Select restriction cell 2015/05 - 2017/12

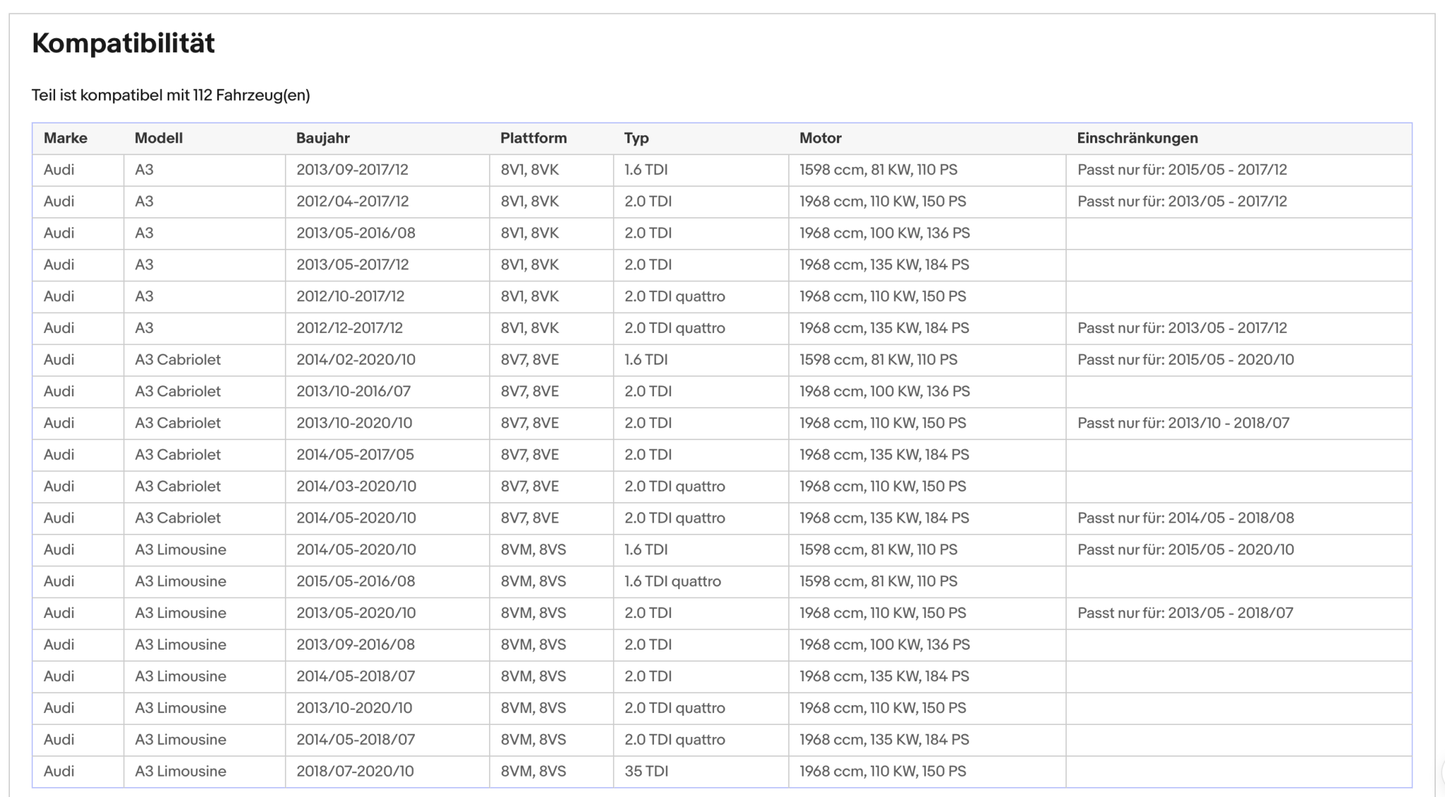pos(1182,170)
